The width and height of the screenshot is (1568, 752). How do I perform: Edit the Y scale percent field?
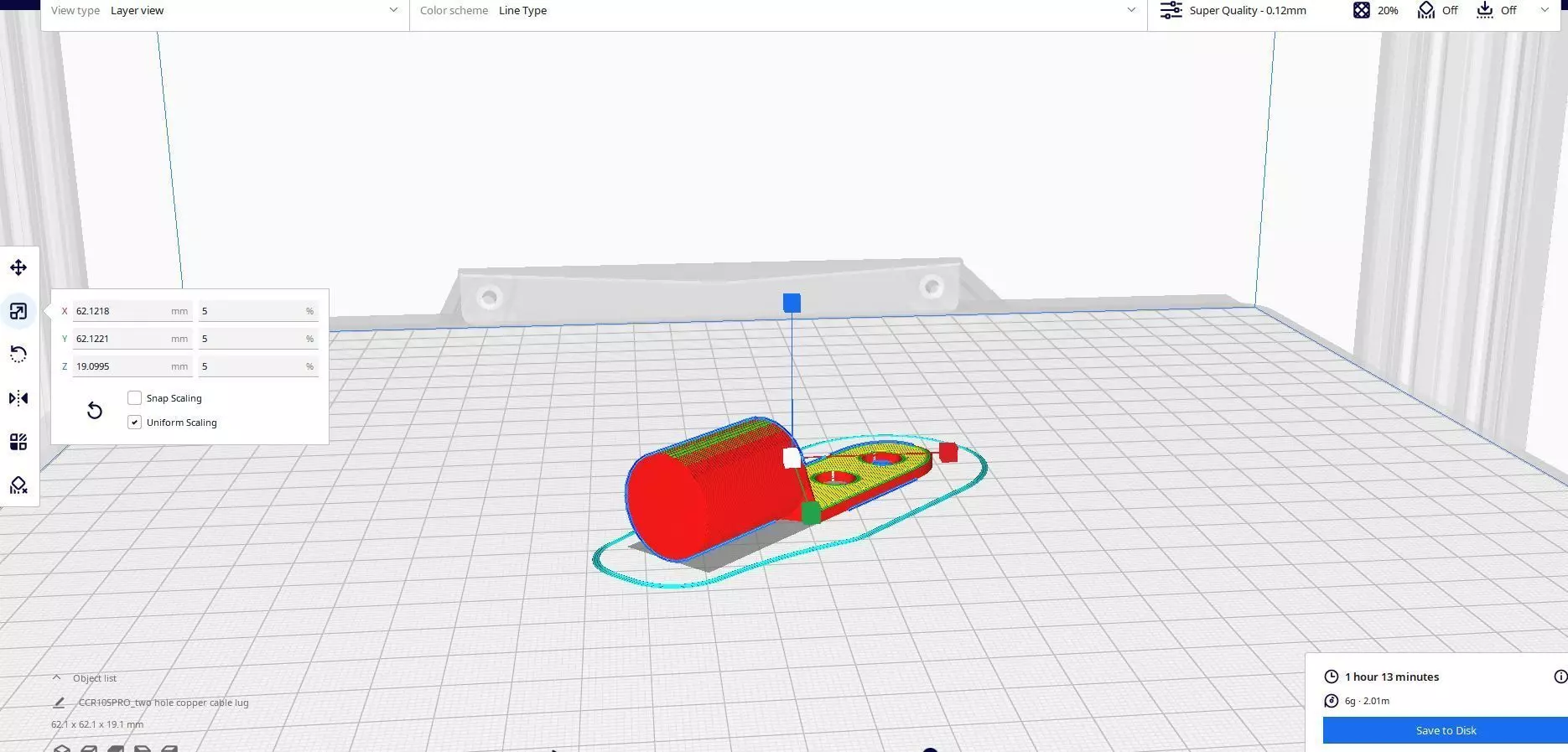258,339
